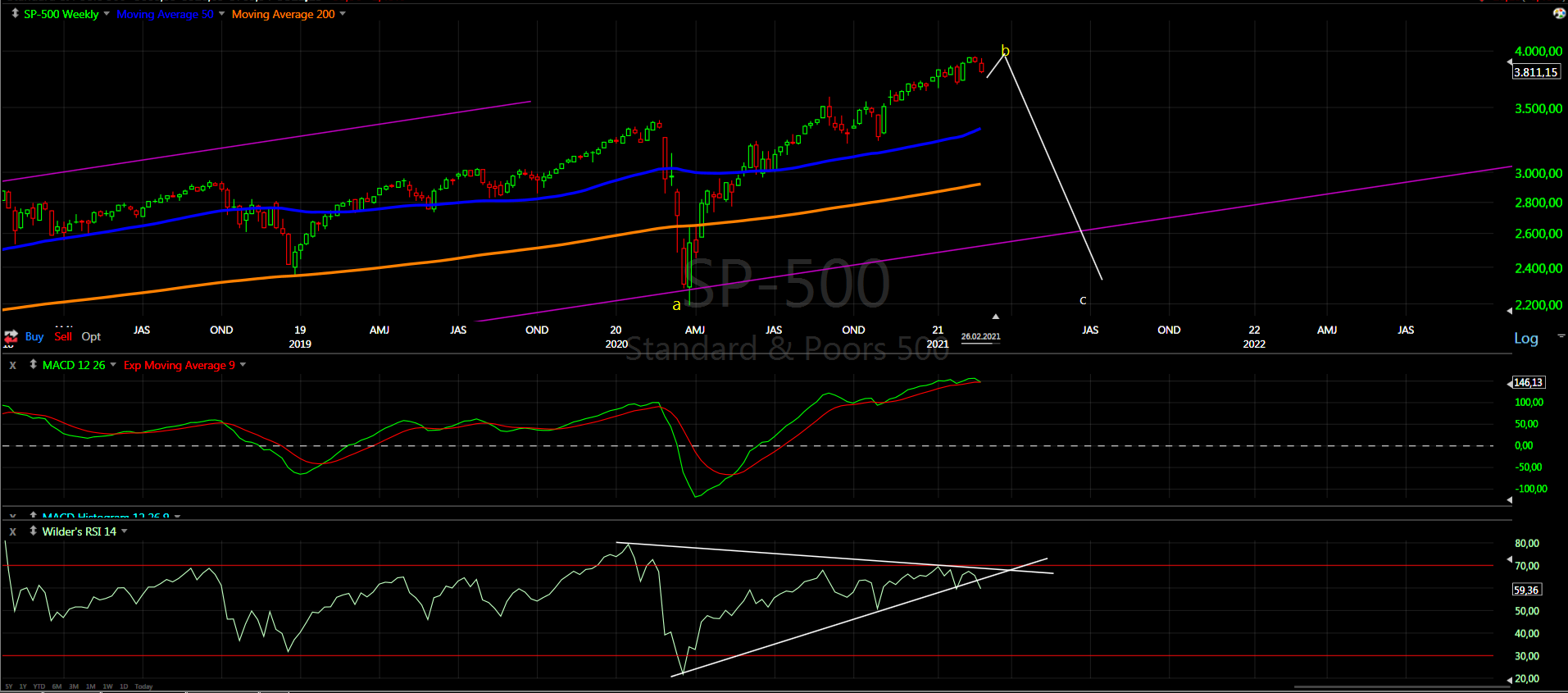The height and width of the screenshot is (693, 1568).
Task: Click the move arrows of MACD panel
Action: tap(33, 364)
